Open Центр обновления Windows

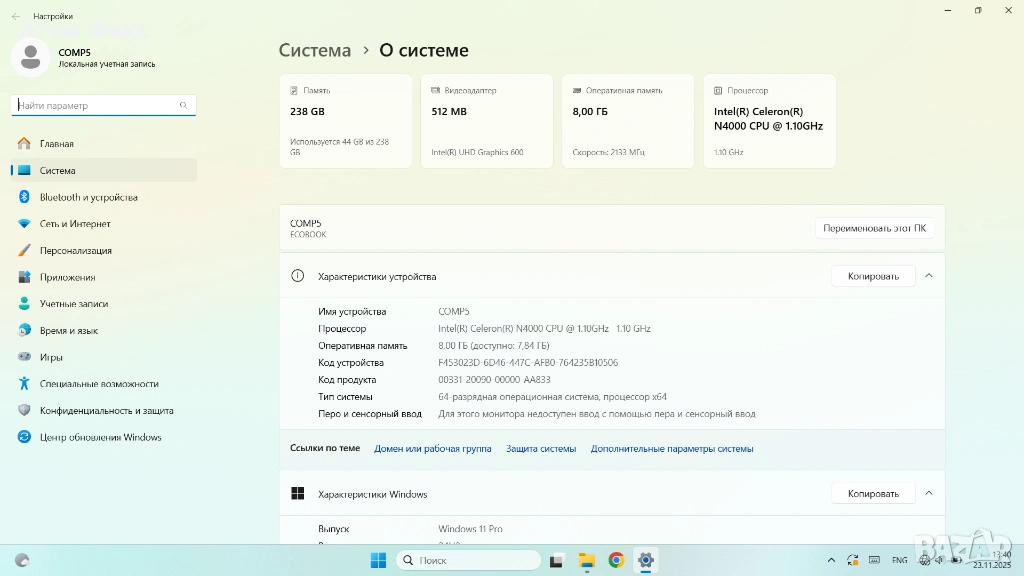pos(100,437)
